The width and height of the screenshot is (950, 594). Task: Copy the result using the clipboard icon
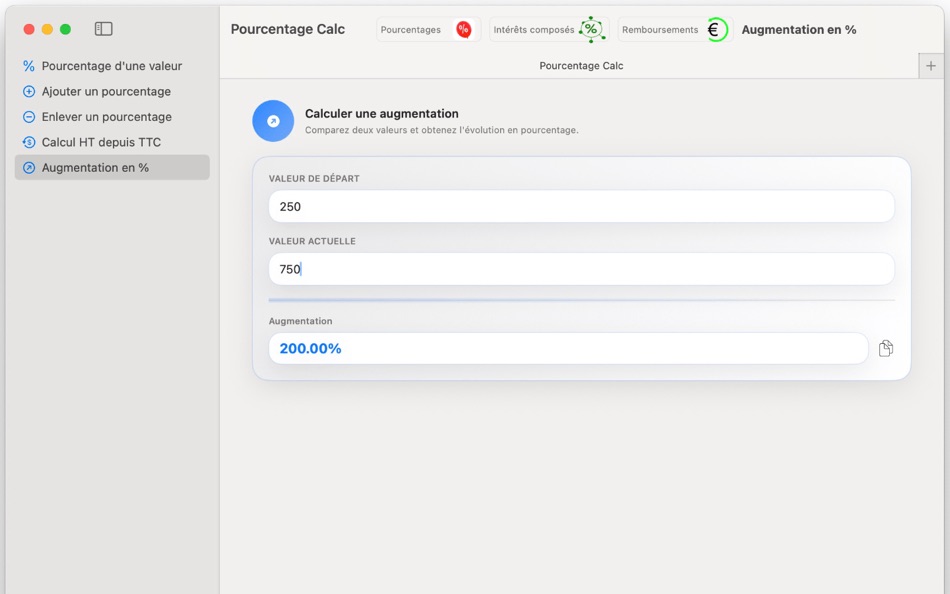click(x=884, y=347)
